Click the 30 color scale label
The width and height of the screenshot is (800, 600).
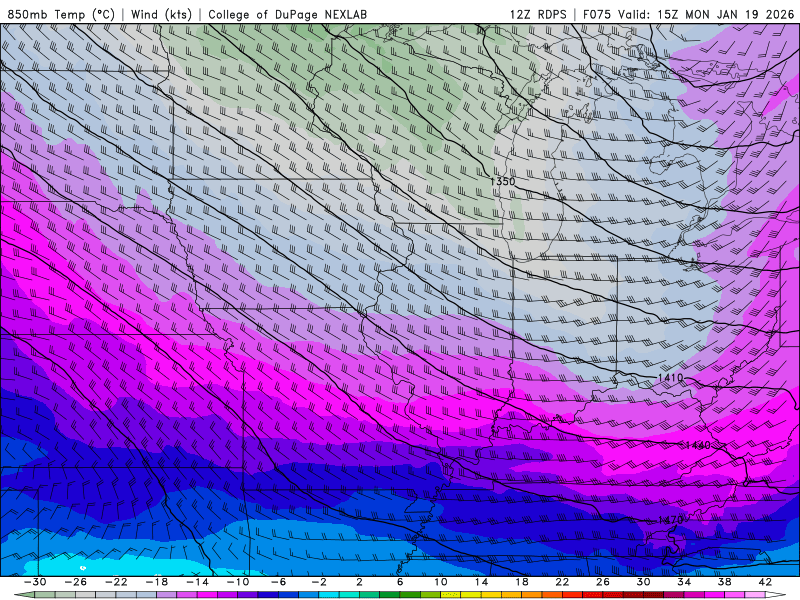pos(643,582)
